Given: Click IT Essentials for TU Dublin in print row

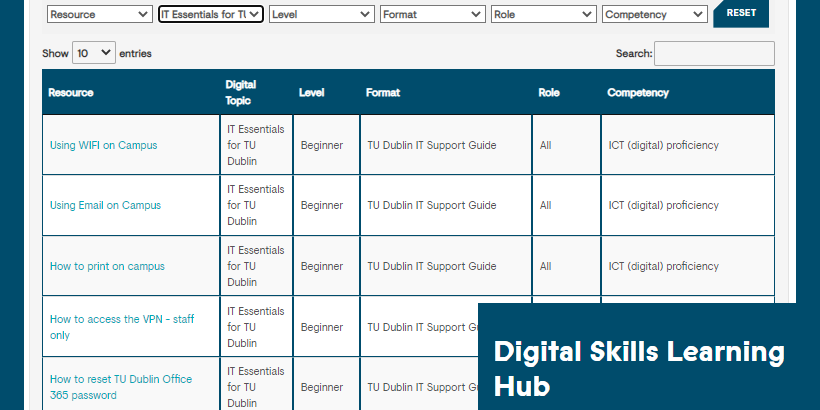Looking at the screenshot, I should [x=256, y=266].
